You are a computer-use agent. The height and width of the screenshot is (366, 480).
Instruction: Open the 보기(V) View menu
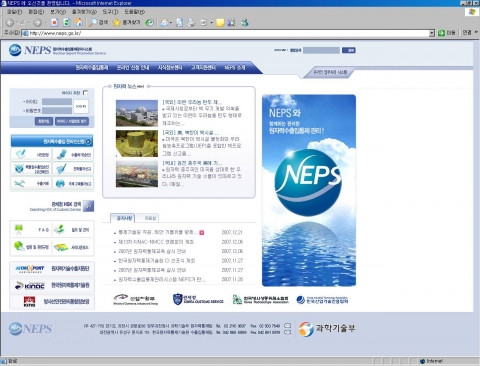58,12
